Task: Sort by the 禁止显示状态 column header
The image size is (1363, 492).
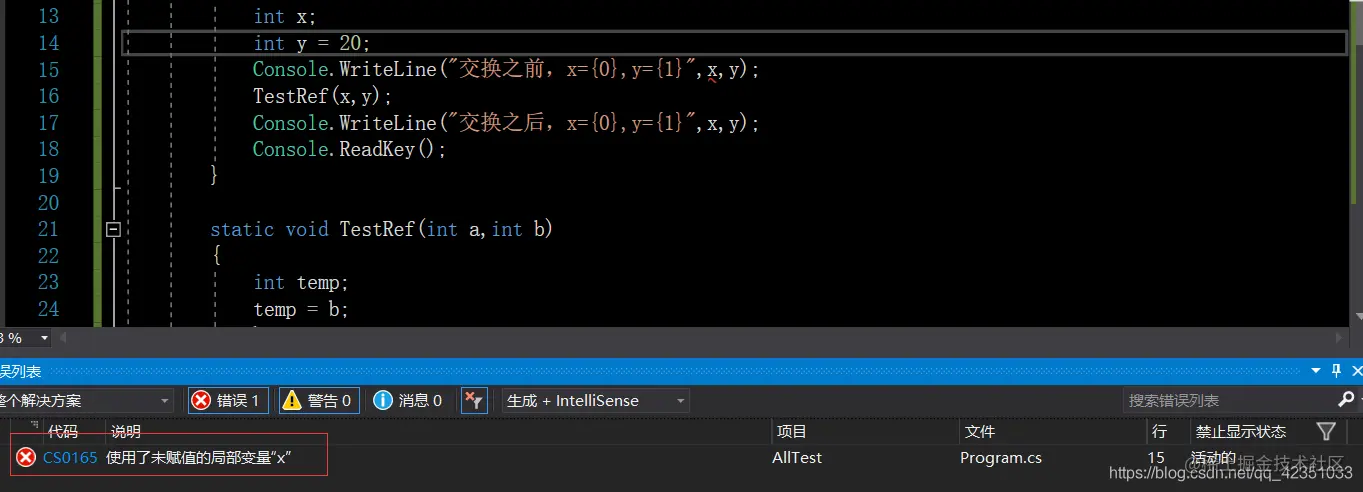Action: pyautogui.click(x=1241, y=431)
